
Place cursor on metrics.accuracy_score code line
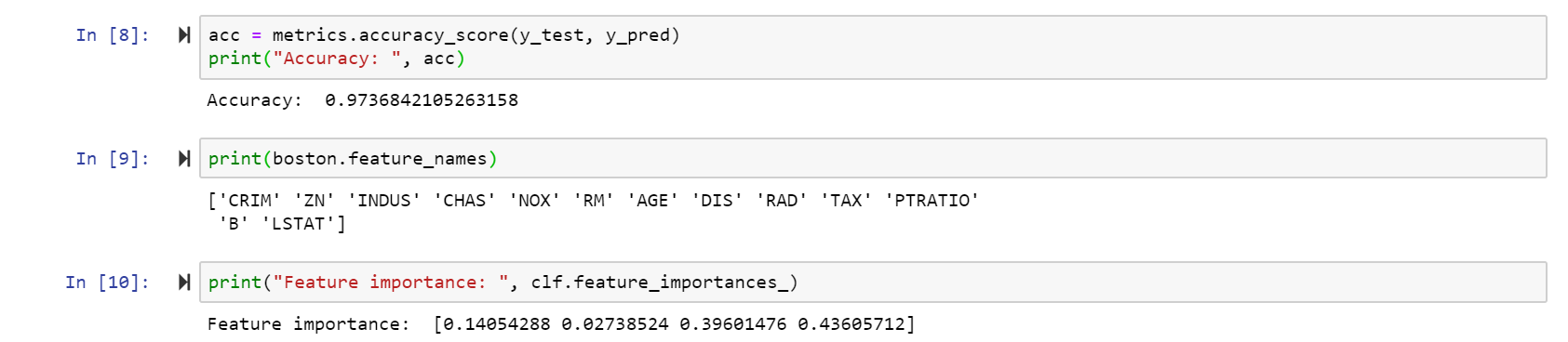click(x=444, y=35)
